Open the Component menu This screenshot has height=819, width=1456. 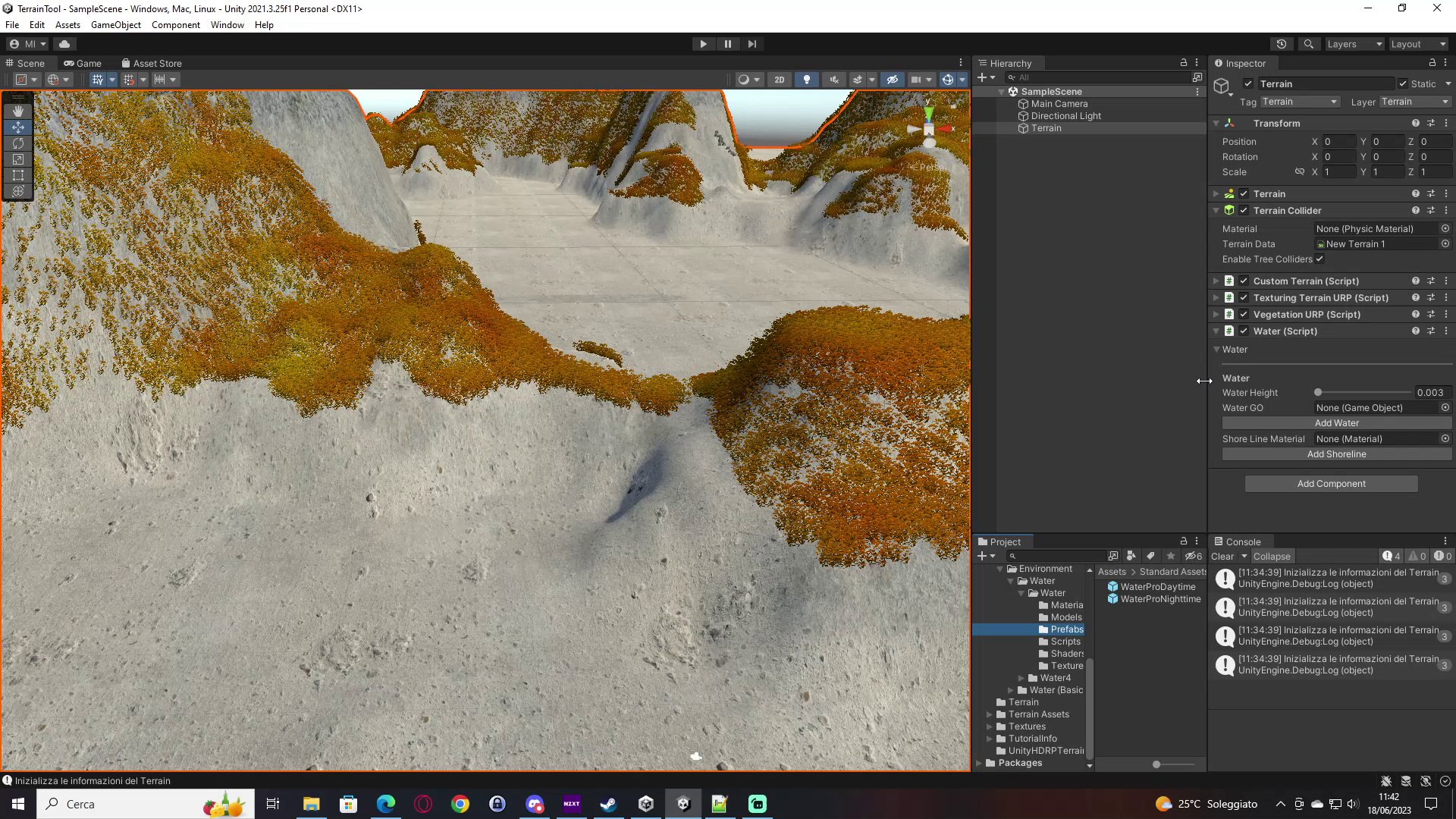176,24
